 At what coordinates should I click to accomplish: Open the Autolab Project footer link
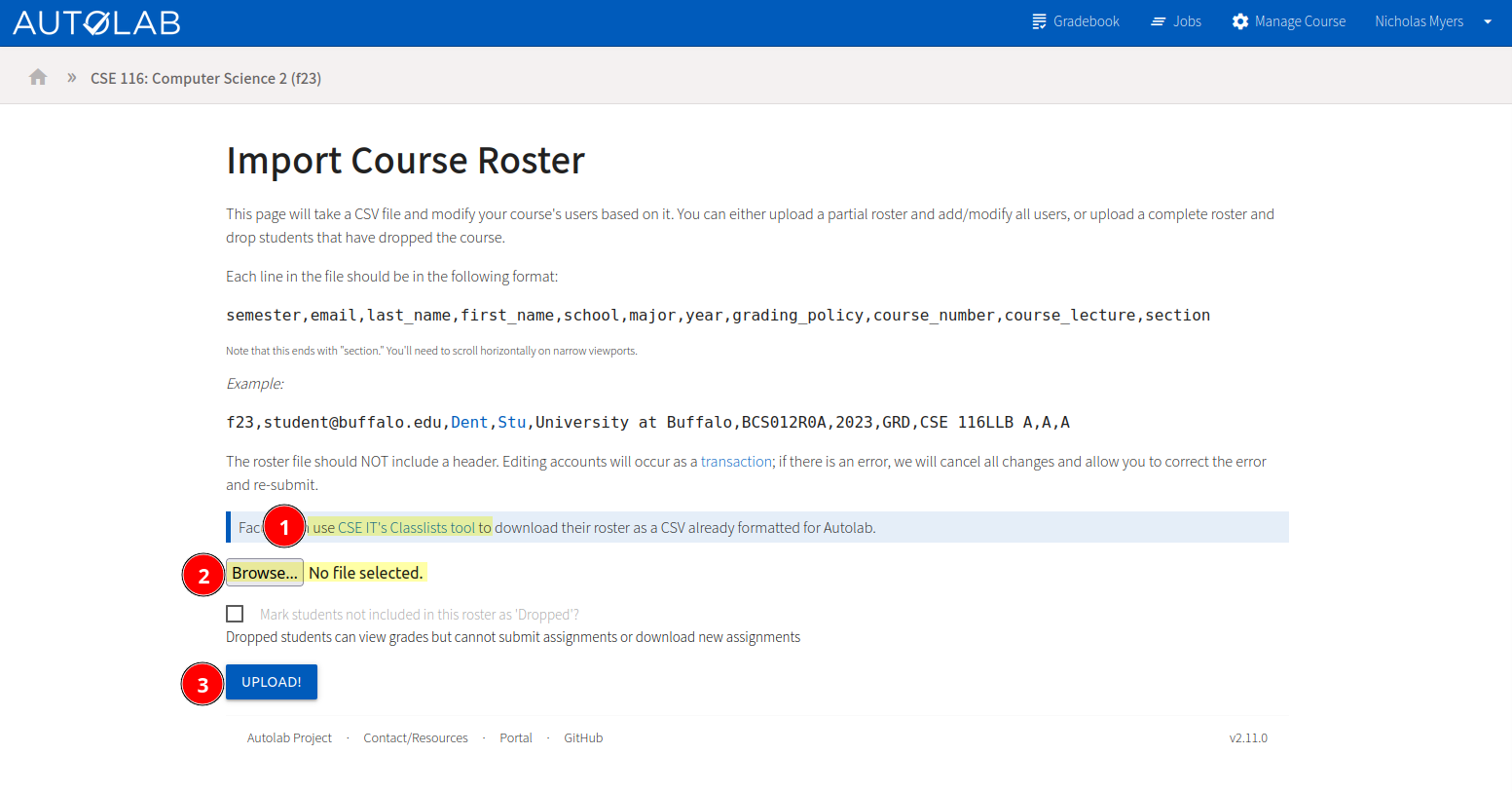[x=289, y=738]
